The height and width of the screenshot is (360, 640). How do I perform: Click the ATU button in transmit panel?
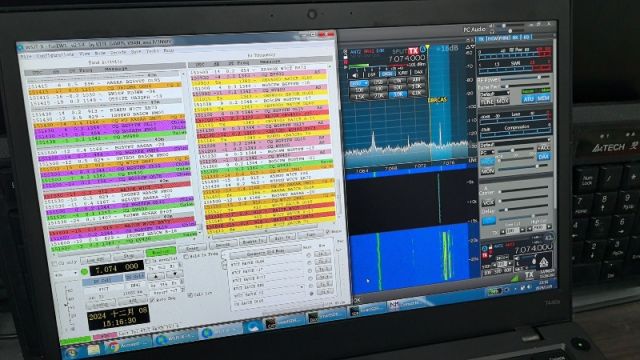tap(528, 99)
